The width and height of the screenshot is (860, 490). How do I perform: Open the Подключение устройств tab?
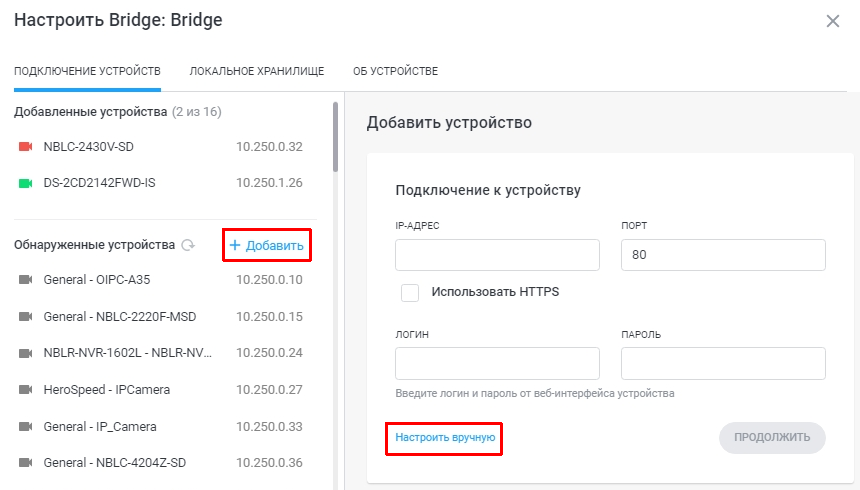click(87, 71)
